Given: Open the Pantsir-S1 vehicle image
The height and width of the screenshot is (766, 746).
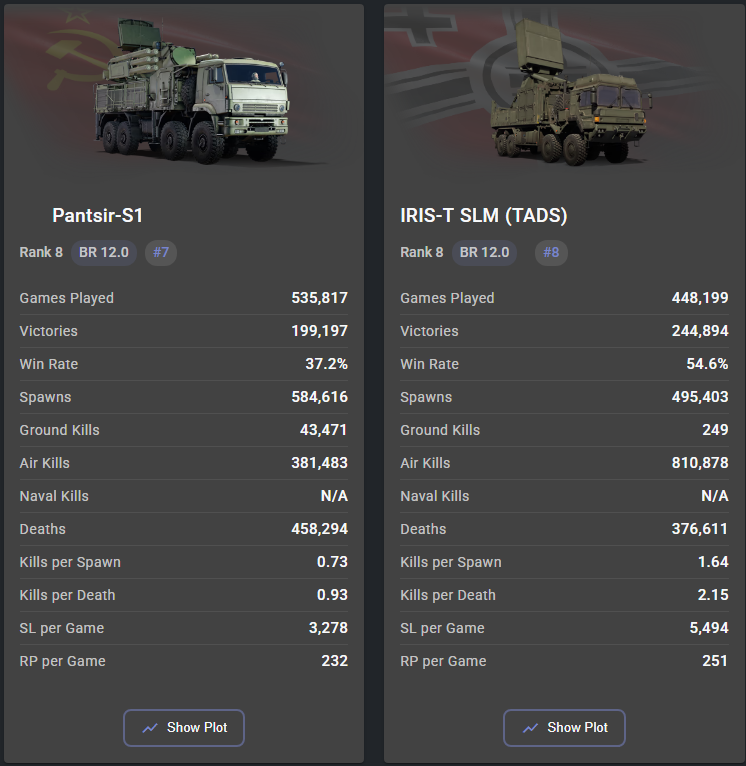Looking at the screenshot, I should [x=192, y=91].
